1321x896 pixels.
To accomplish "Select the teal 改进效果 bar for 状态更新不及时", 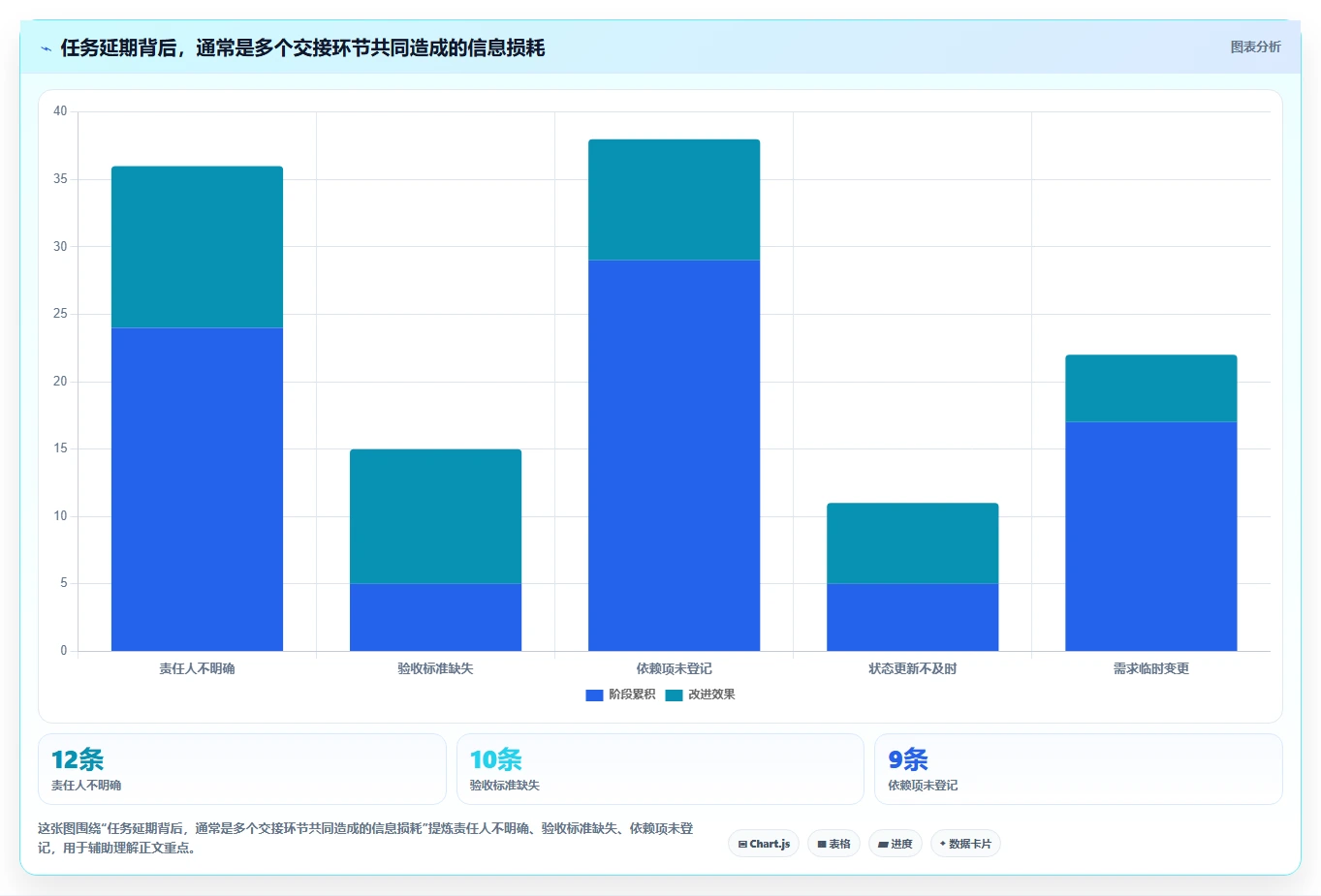I will (x=912, y=543).
